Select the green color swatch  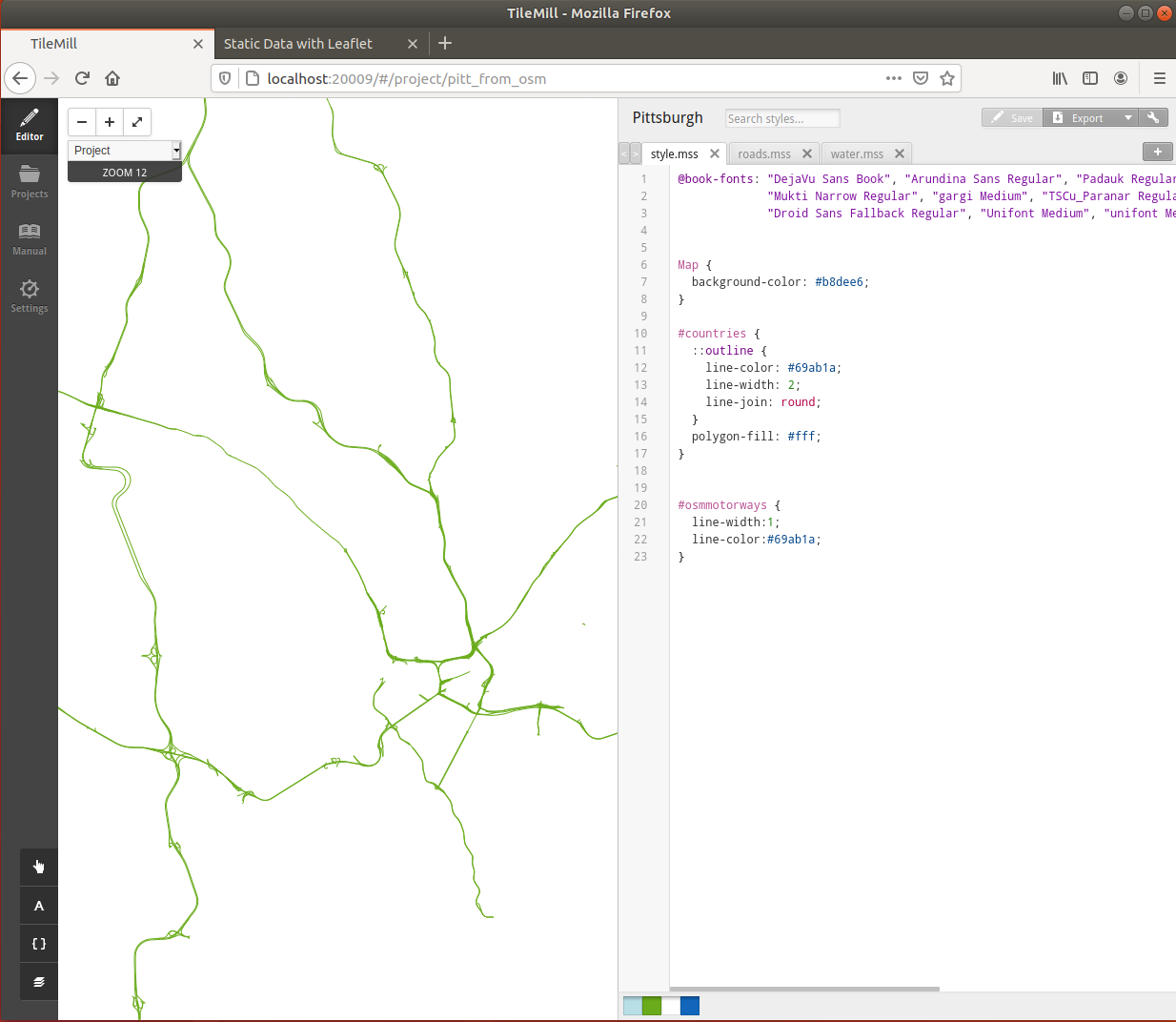pos(652,1006)
